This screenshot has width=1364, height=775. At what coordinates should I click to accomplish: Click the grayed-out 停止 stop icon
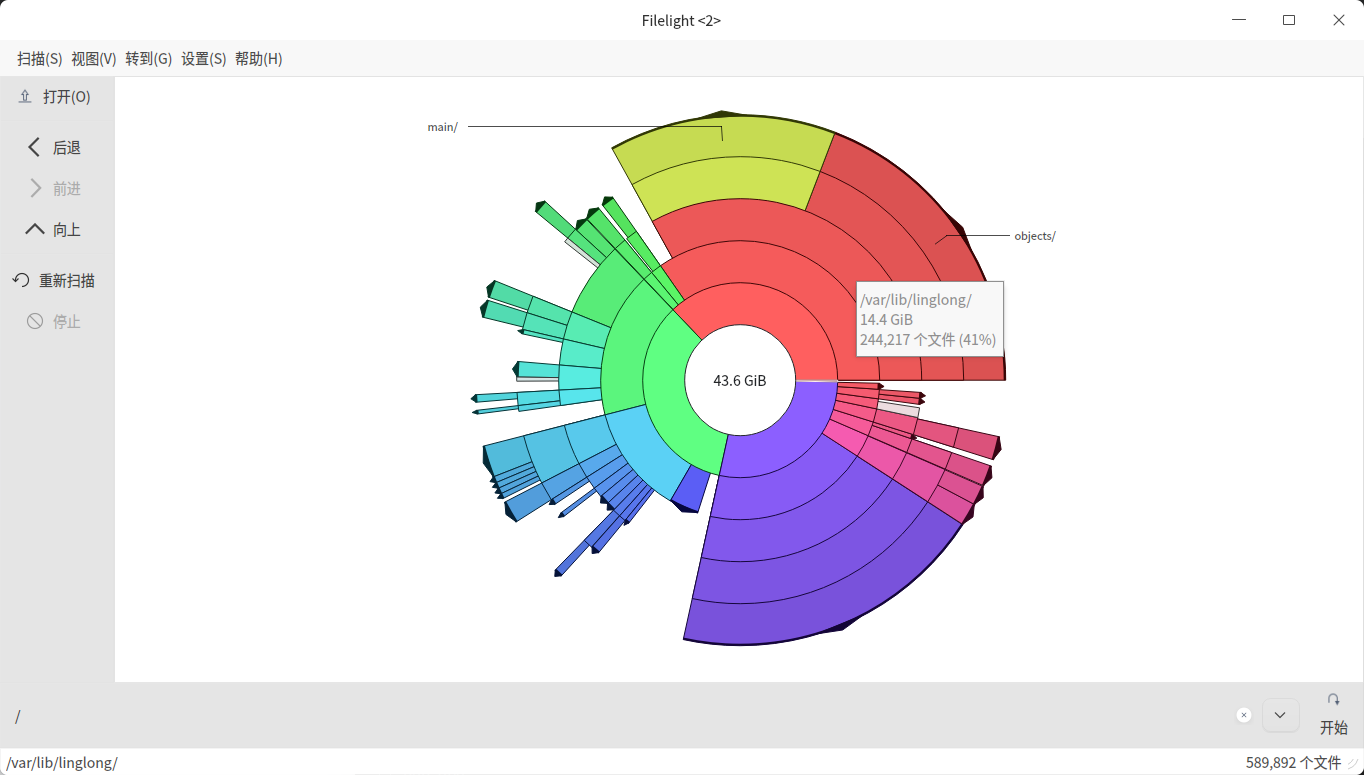pos(35,321)
